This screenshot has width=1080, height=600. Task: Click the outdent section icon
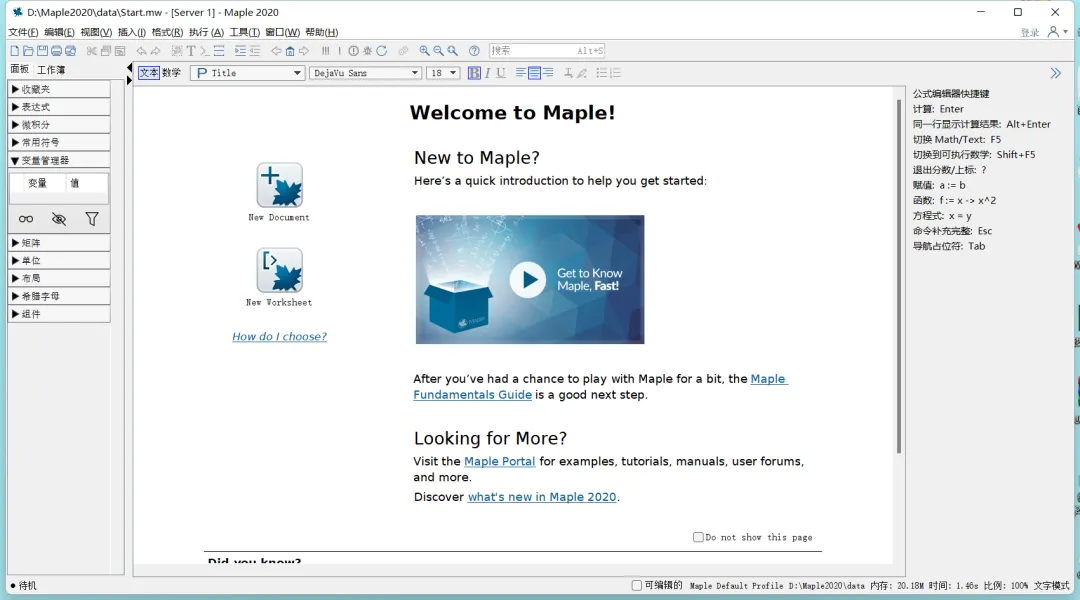click(x=254, y=51)
